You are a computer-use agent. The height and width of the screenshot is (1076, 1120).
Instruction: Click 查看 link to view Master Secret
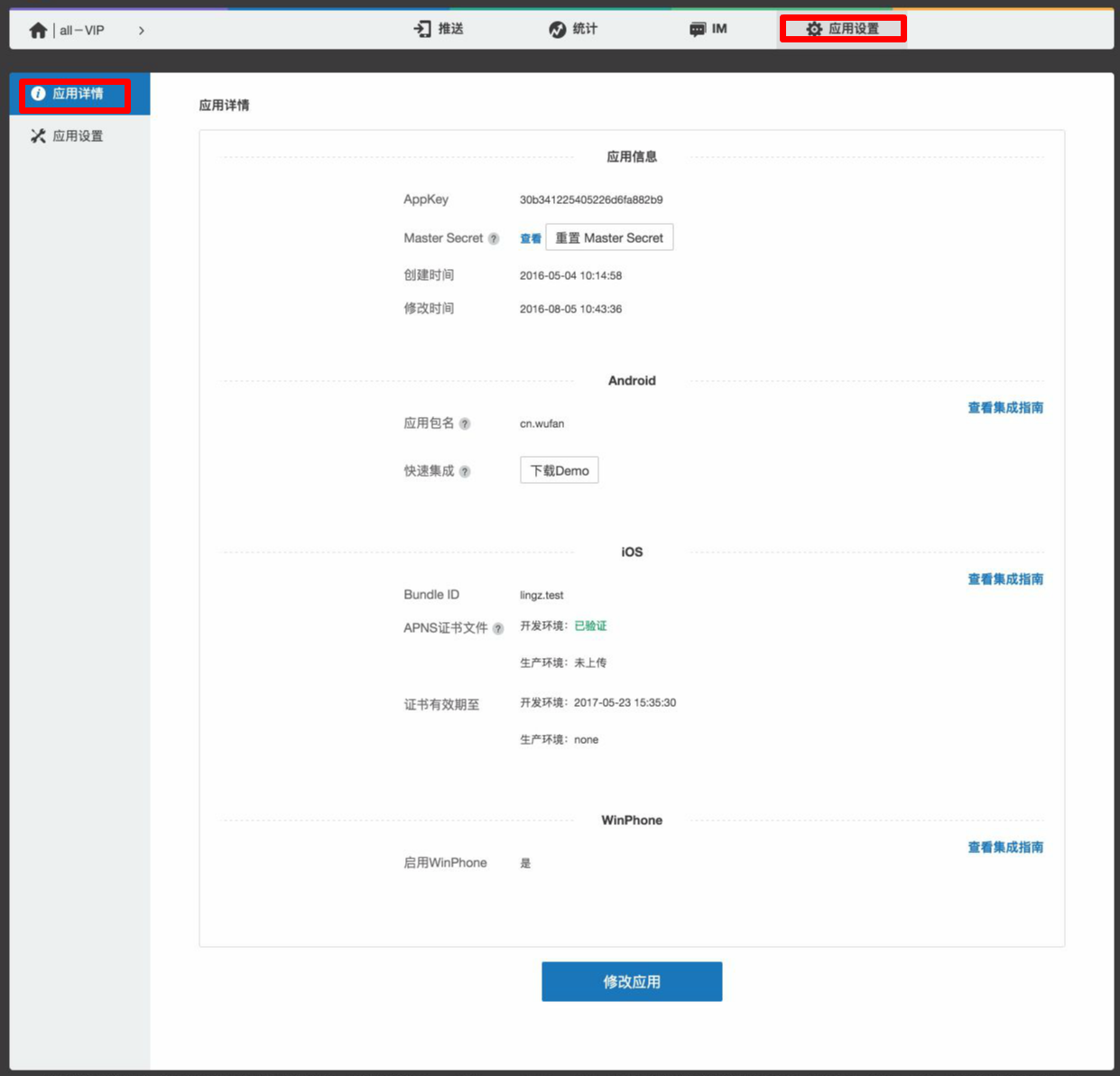(x=531, y=238)
